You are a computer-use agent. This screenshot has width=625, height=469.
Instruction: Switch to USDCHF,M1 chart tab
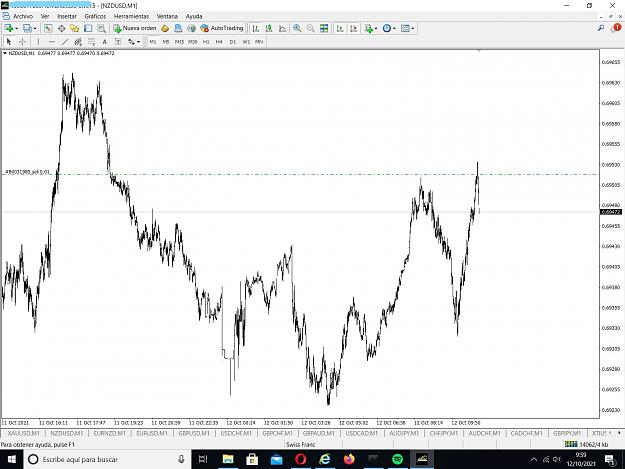236,433
